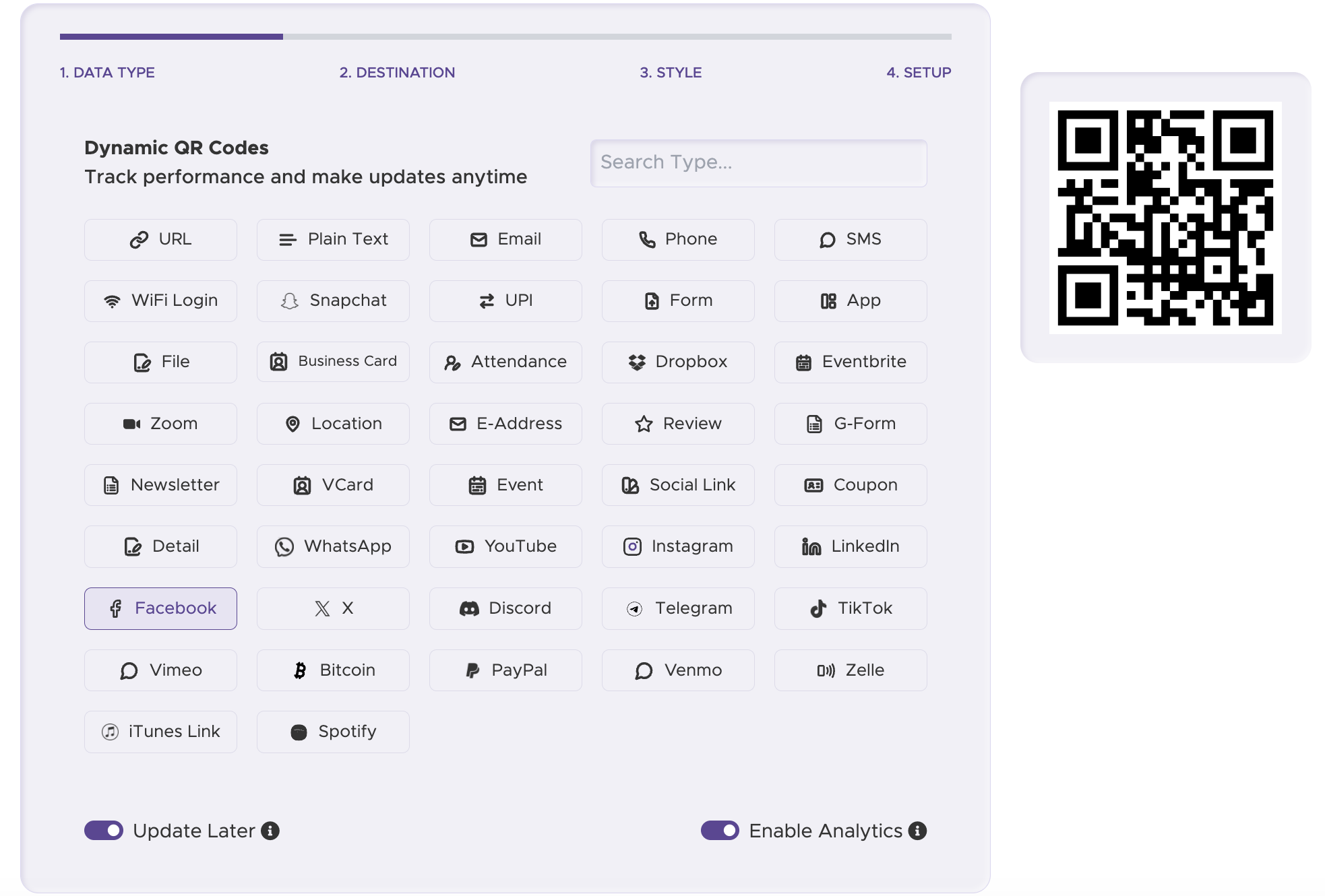Pick the WhatsApp data type
Viewport: 1325px width, 896px height.
[332, 546]
